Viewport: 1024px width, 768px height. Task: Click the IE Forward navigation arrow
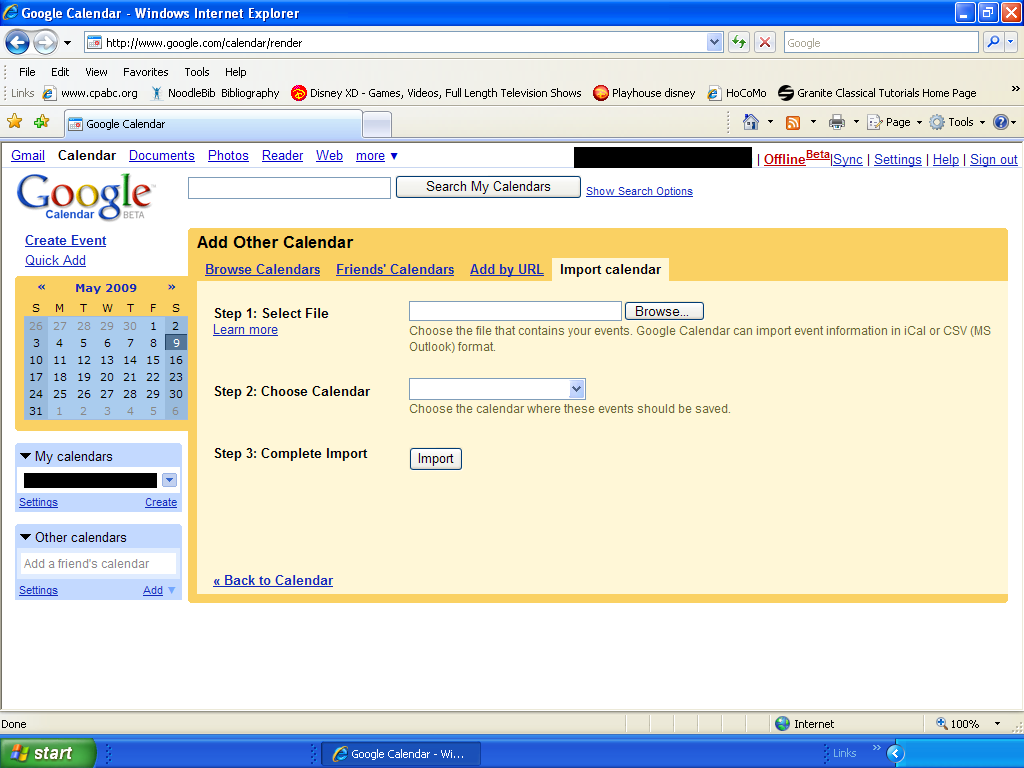coord(45,43)
